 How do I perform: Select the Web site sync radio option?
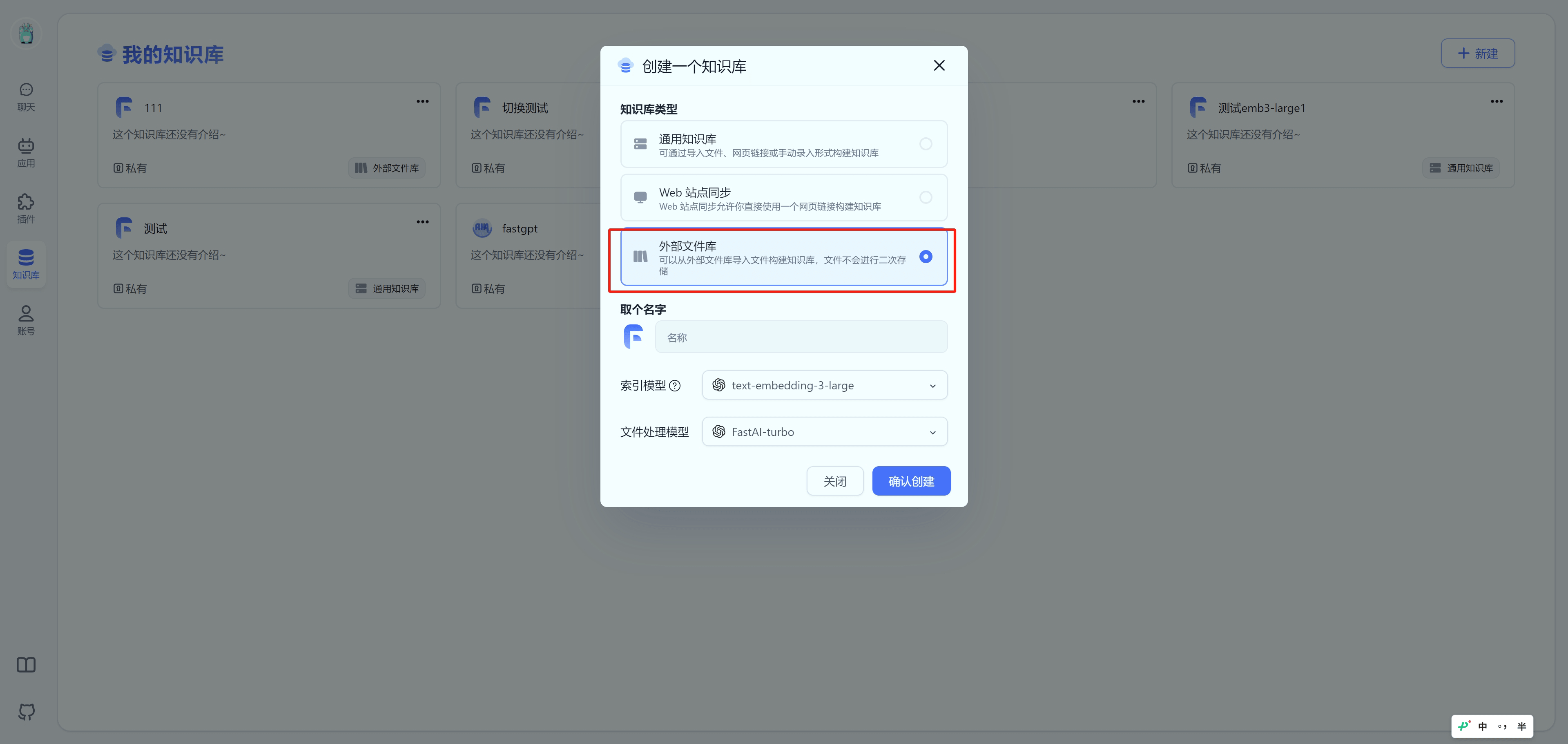pos(925,198)
